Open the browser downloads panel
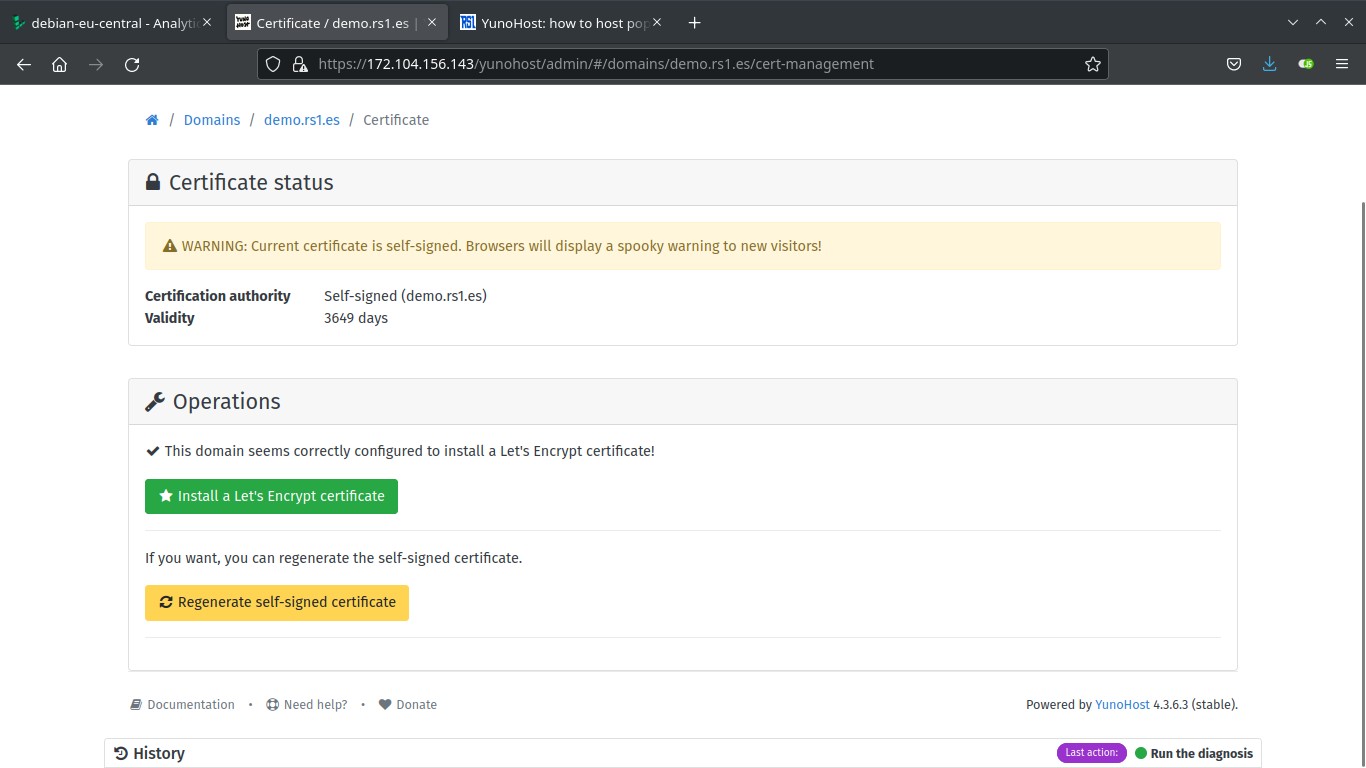Screen dimensions: 1366x768 [x=1269, y=64]
